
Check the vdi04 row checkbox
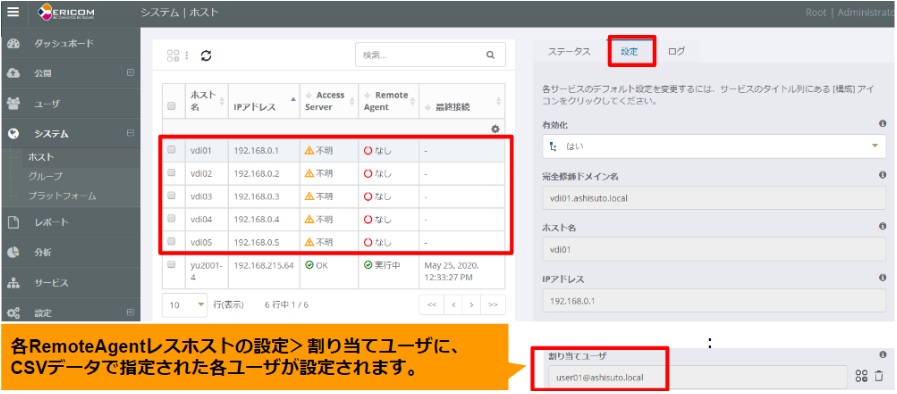tap(171, 218)
